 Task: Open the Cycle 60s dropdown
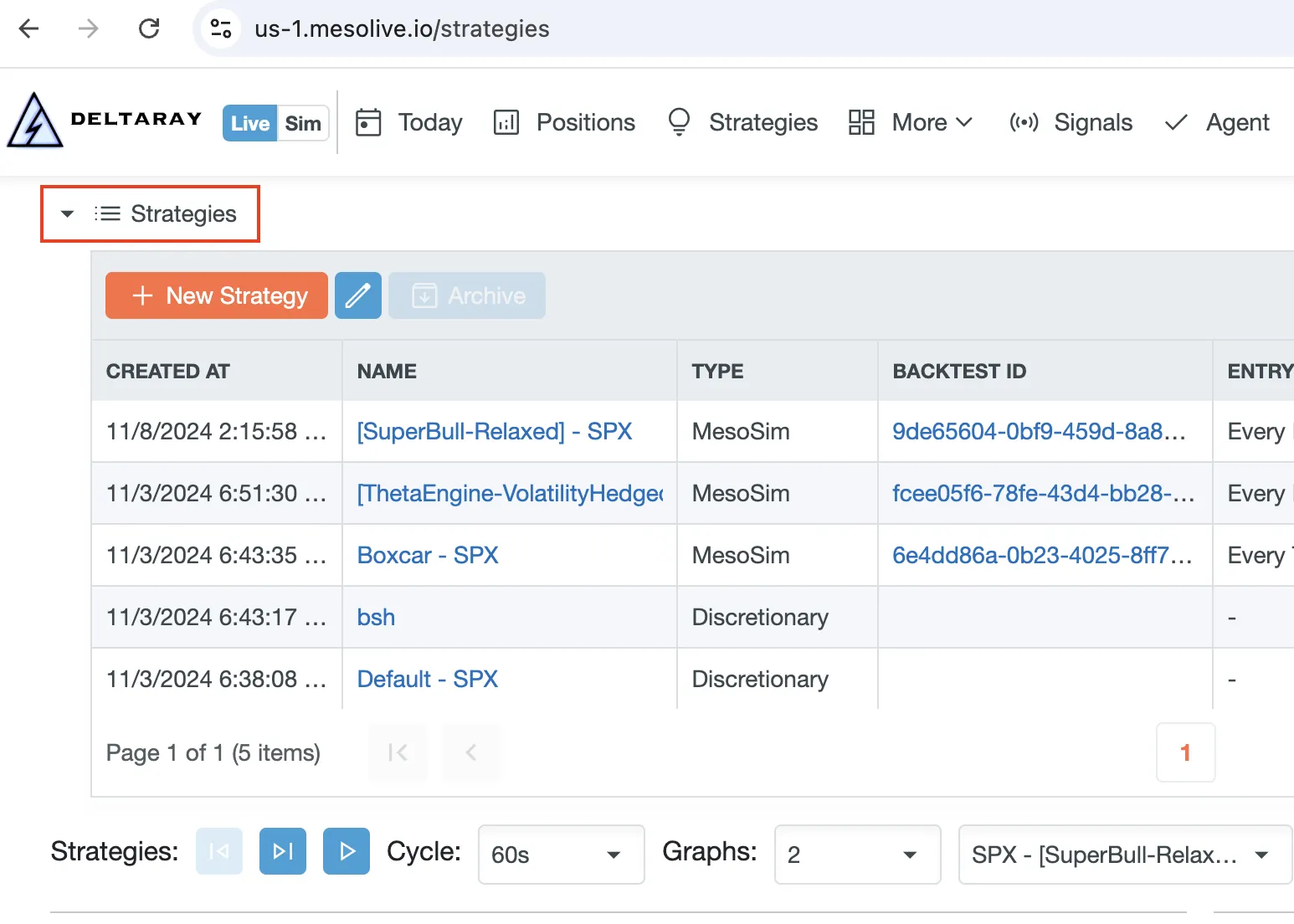(560, 855)
